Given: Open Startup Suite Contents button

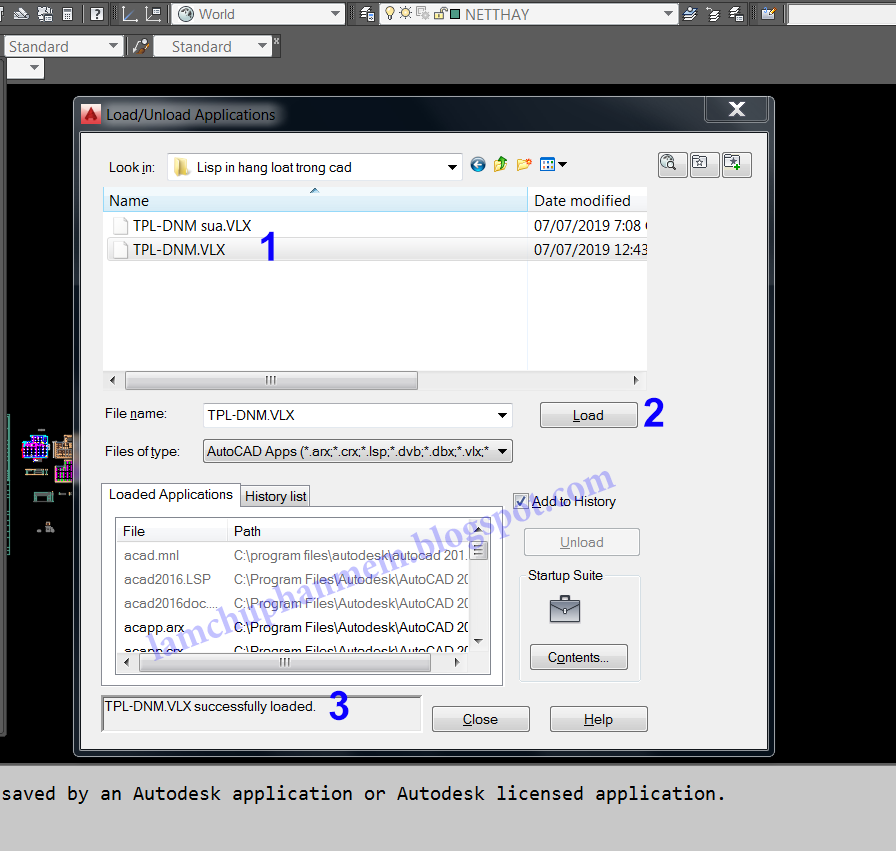Looking at the screenshot, I should (578, 657).
